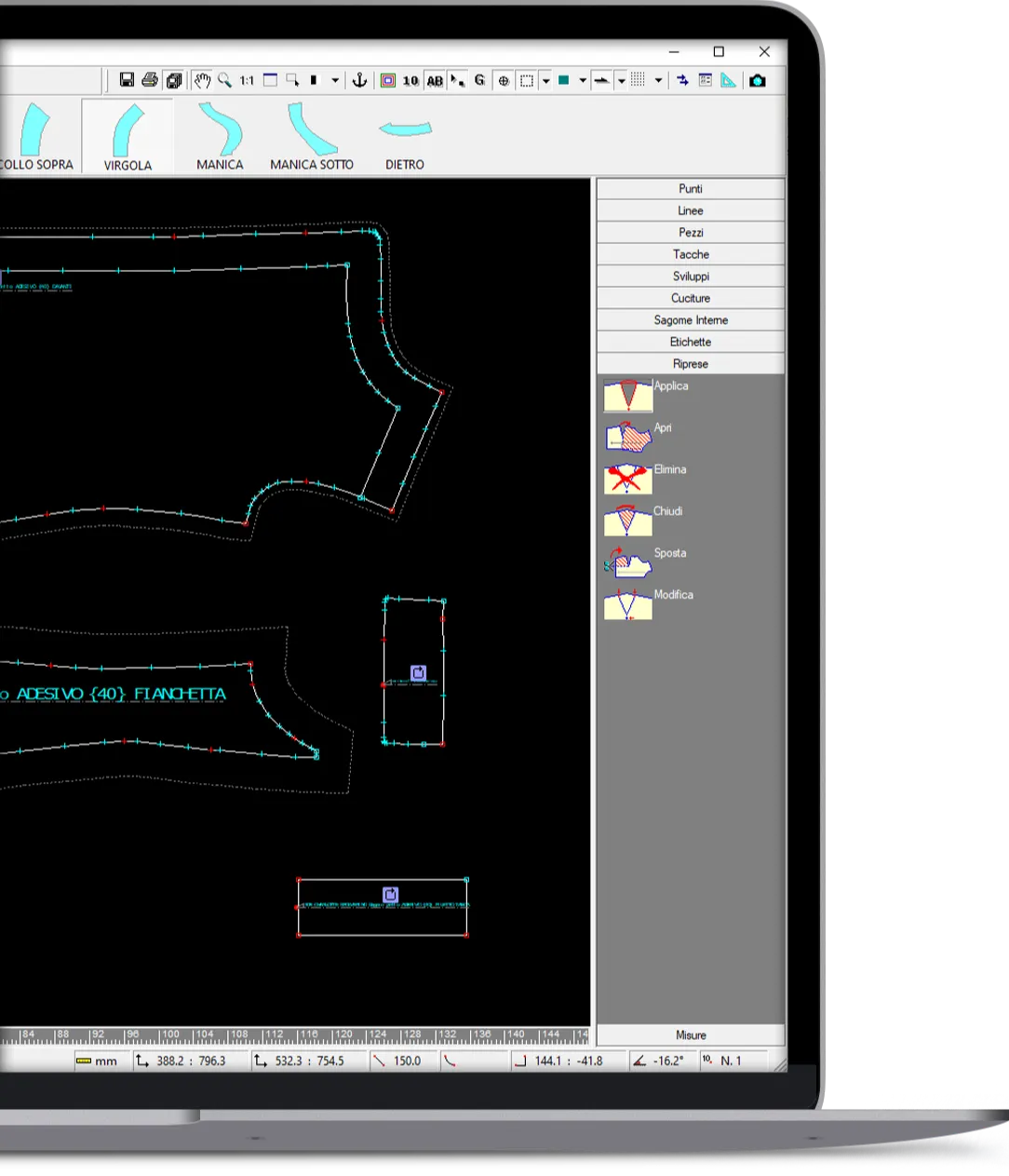Choose the Sposta dart tool
Image resolution: width=1009 pixels, height=1176 pixels.
[x=628, y=563]
